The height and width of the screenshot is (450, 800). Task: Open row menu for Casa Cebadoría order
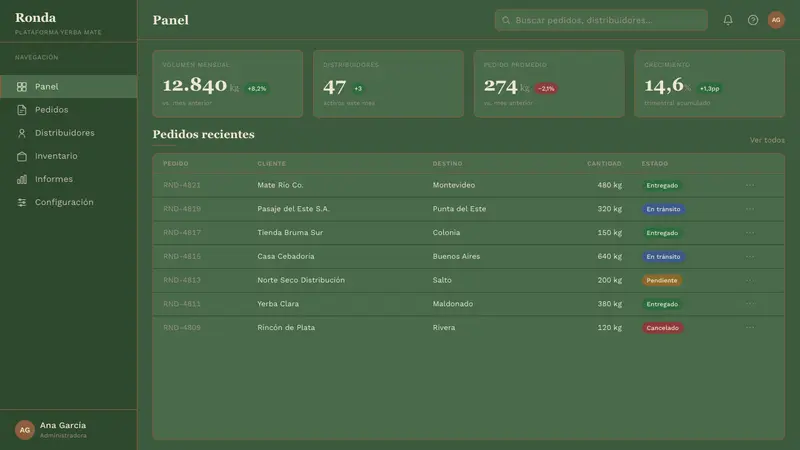[749, 256]
